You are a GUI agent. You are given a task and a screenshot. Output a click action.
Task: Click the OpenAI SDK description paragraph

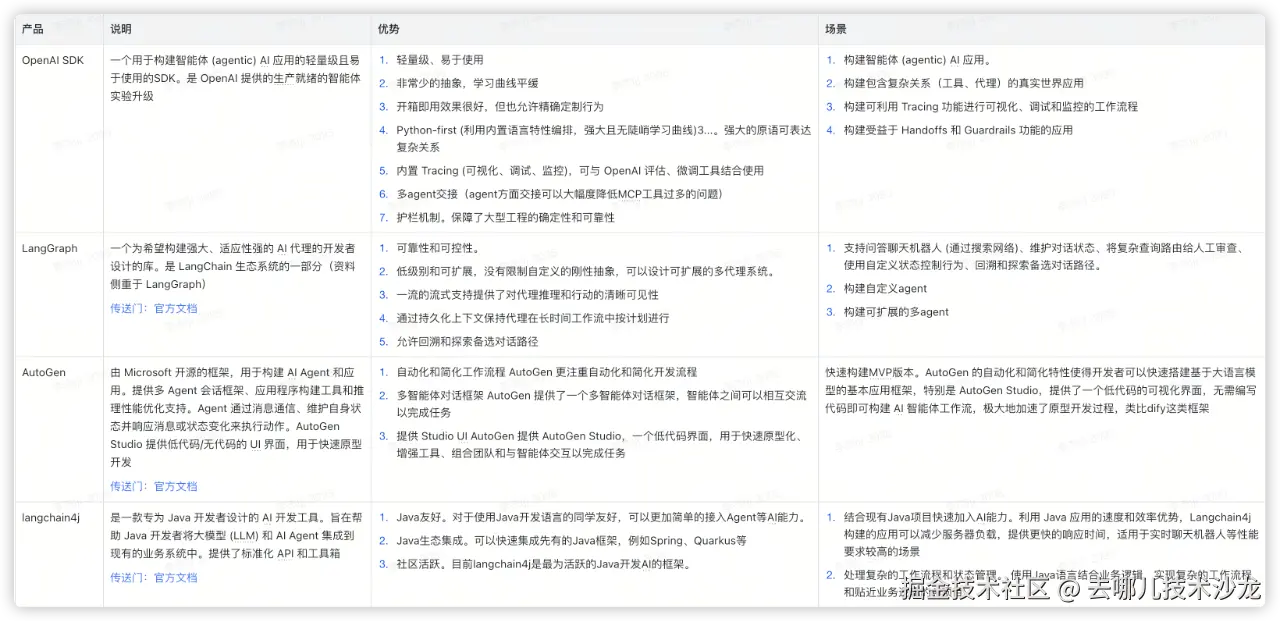point(236,78)
